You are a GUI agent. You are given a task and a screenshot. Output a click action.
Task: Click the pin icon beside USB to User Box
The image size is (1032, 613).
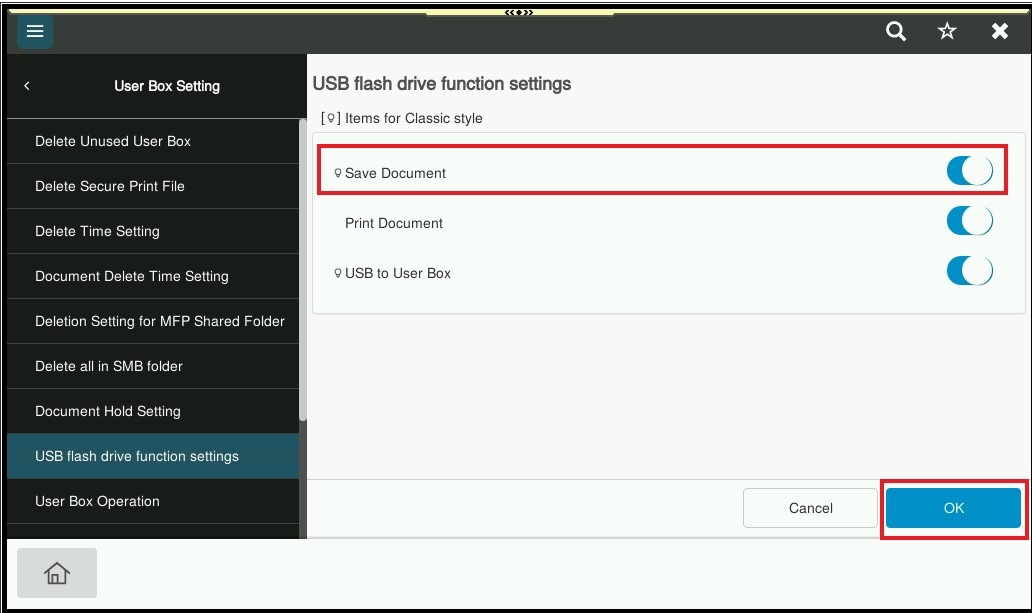click(338, 273)
